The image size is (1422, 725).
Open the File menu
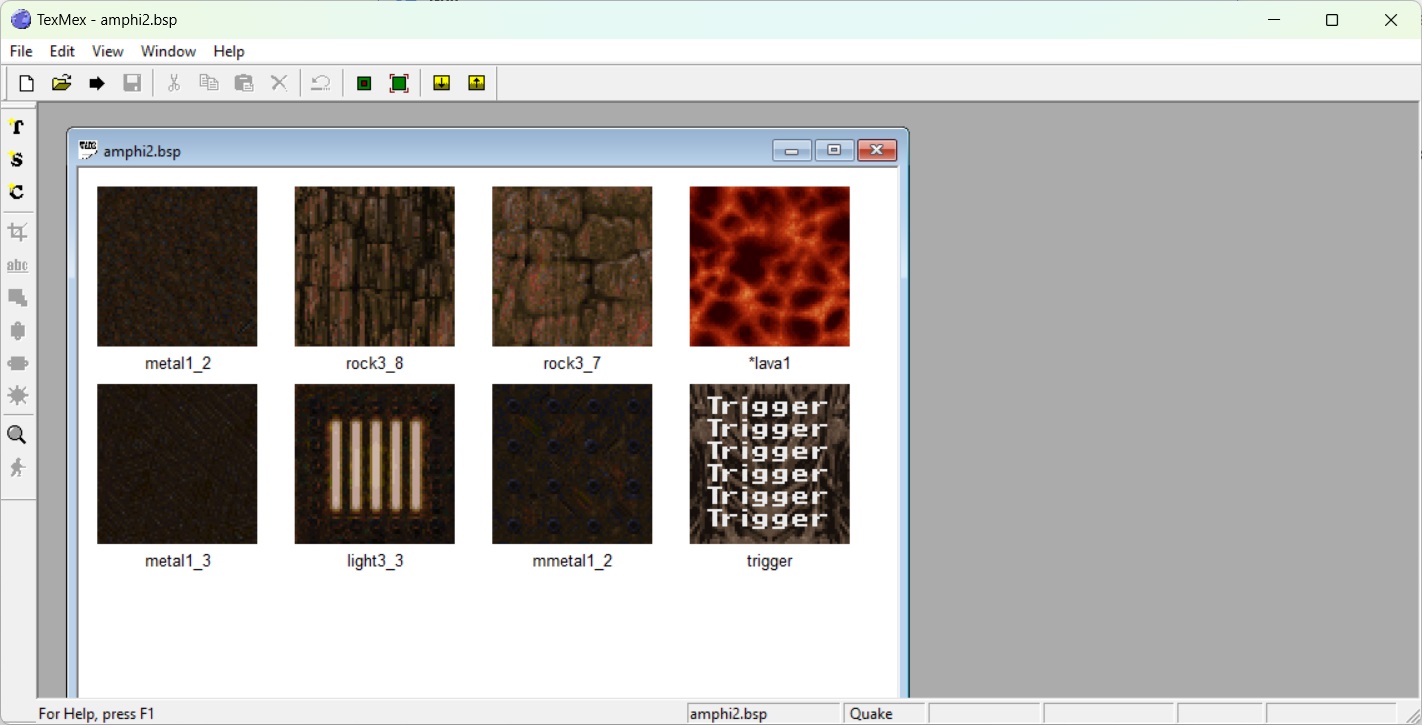[x=21, y=51]
